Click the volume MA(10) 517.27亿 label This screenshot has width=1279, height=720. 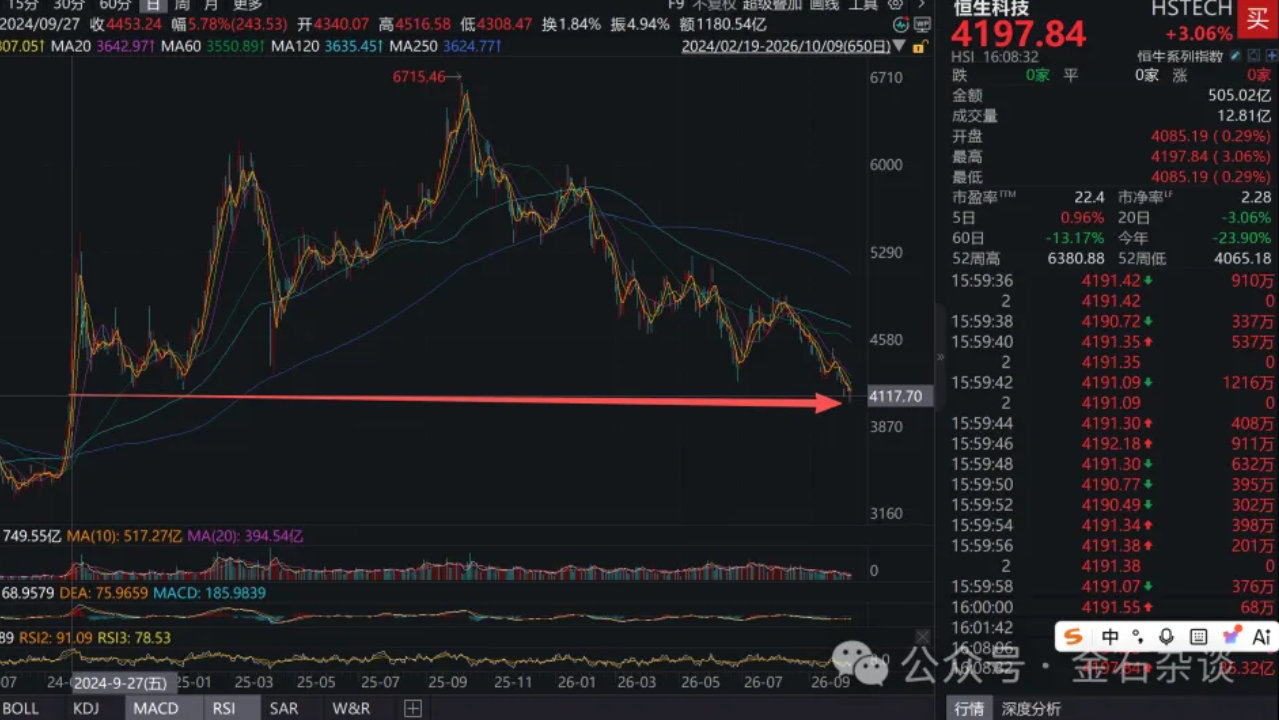[x=124, y=536]
